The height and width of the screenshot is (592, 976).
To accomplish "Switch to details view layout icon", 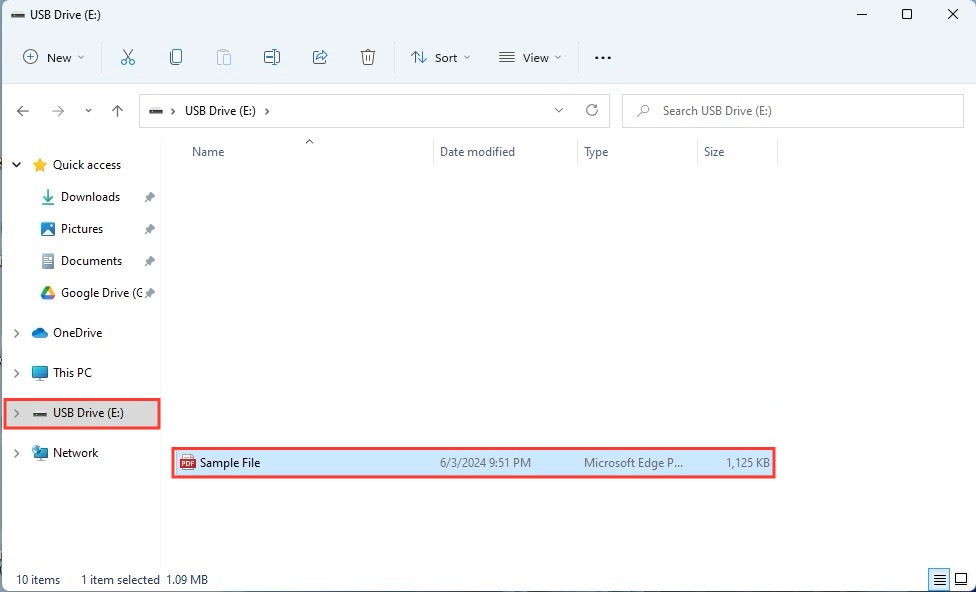I will [x=940, y=579].
